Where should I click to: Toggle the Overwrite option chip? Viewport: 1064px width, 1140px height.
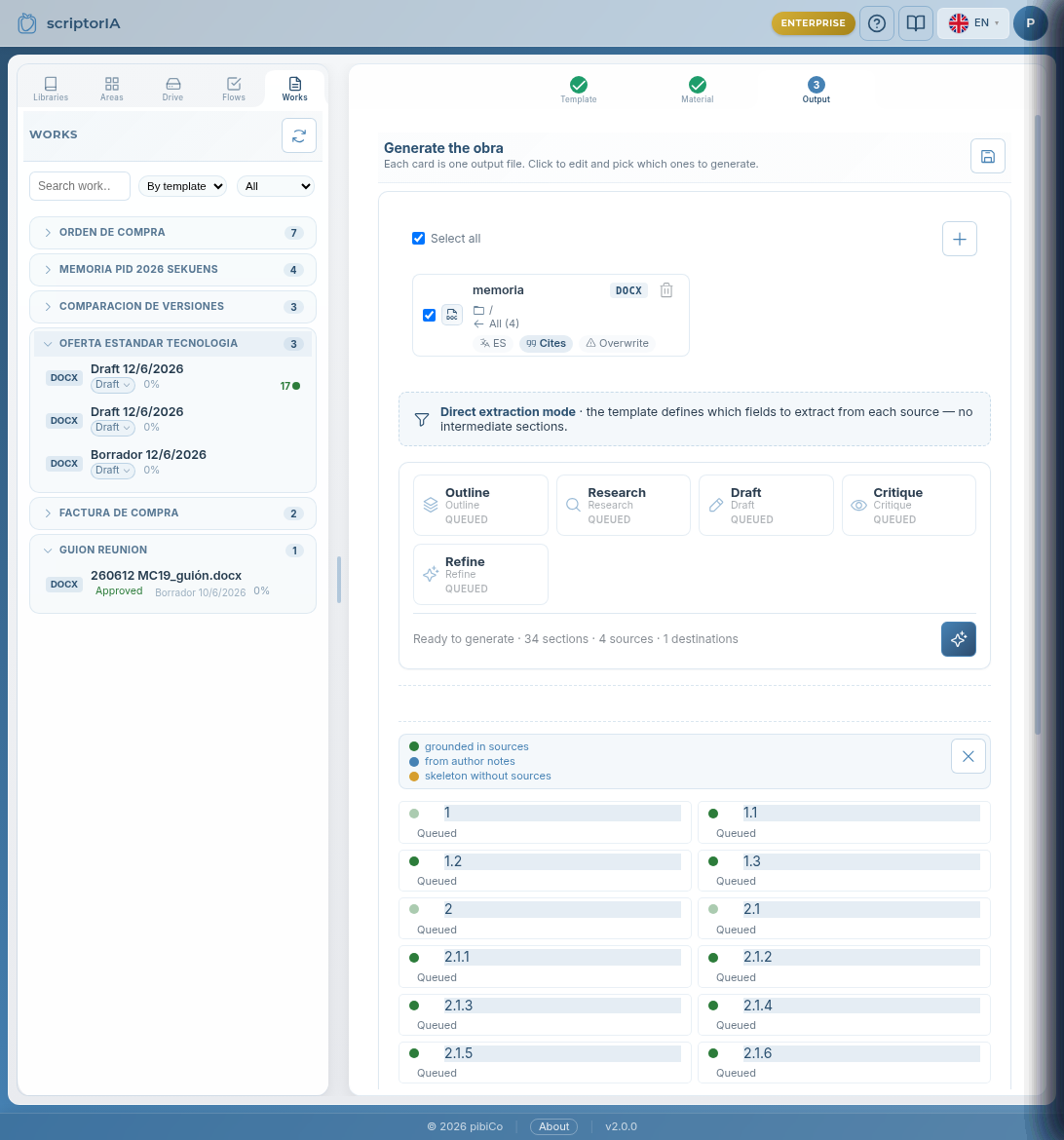point(618,343)
